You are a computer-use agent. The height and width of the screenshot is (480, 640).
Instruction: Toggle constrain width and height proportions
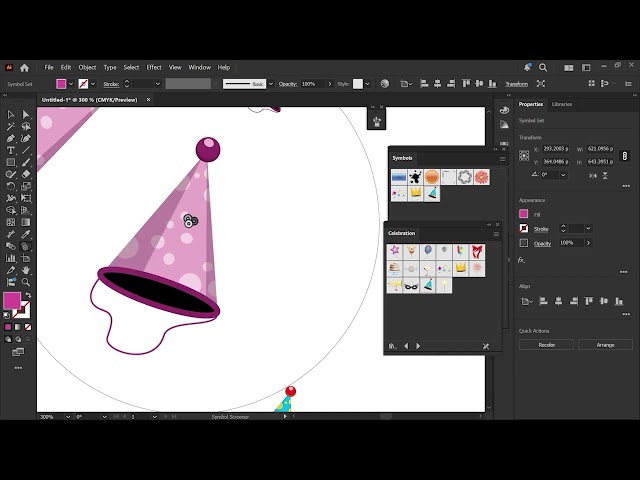coord(624,156)
